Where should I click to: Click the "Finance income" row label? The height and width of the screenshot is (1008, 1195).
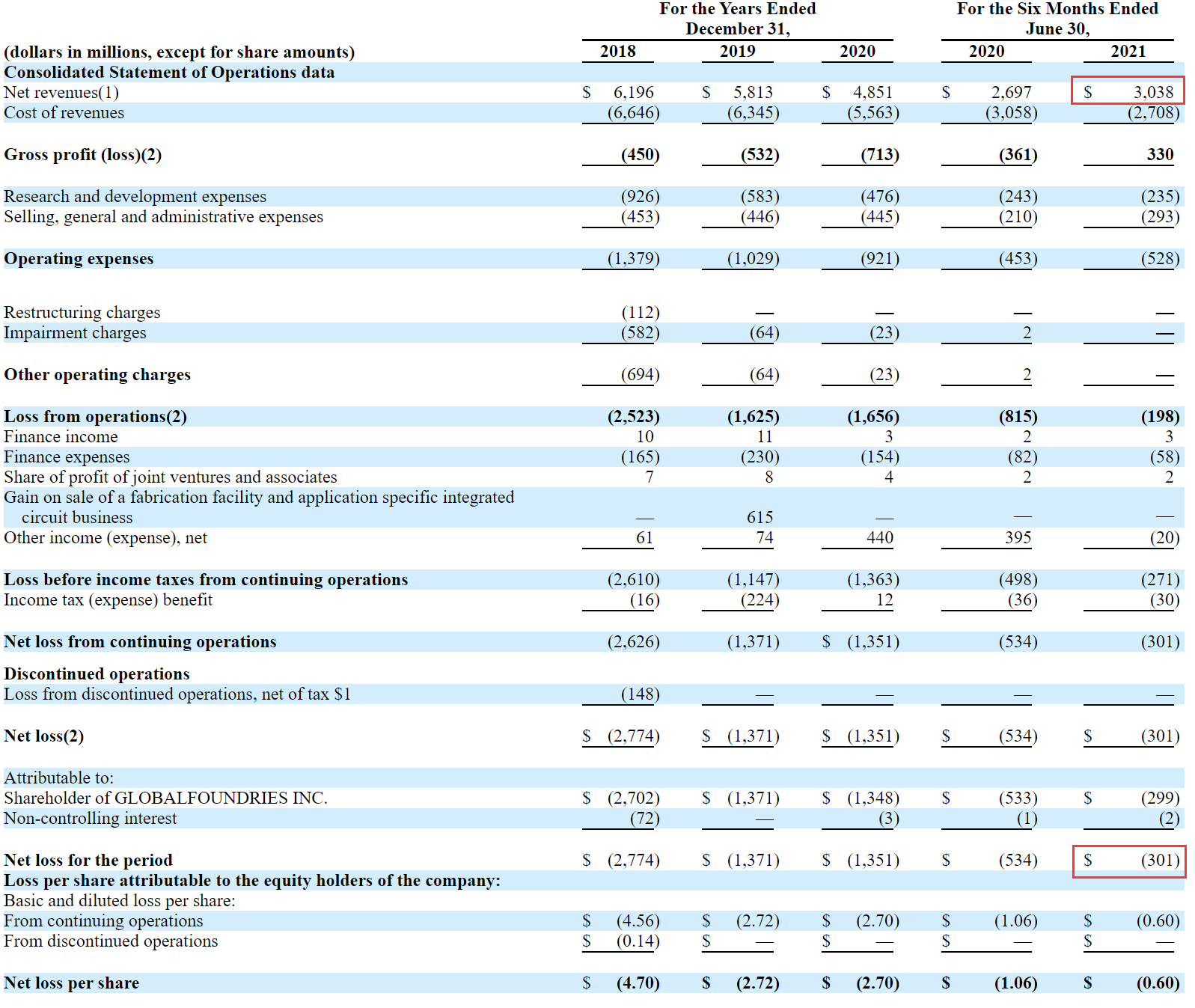pyautogui.click(x=61, y=436)
